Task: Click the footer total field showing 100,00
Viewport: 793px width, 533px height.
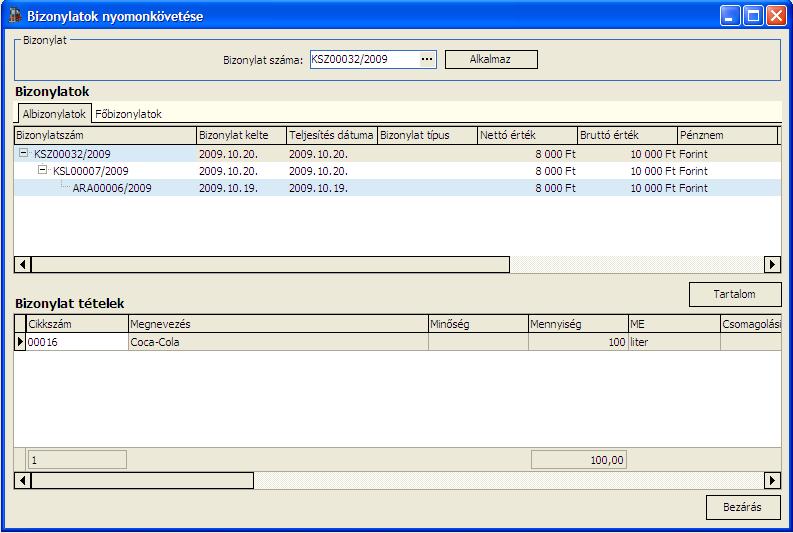Action: pyautogui.click(x=579, y=460)
